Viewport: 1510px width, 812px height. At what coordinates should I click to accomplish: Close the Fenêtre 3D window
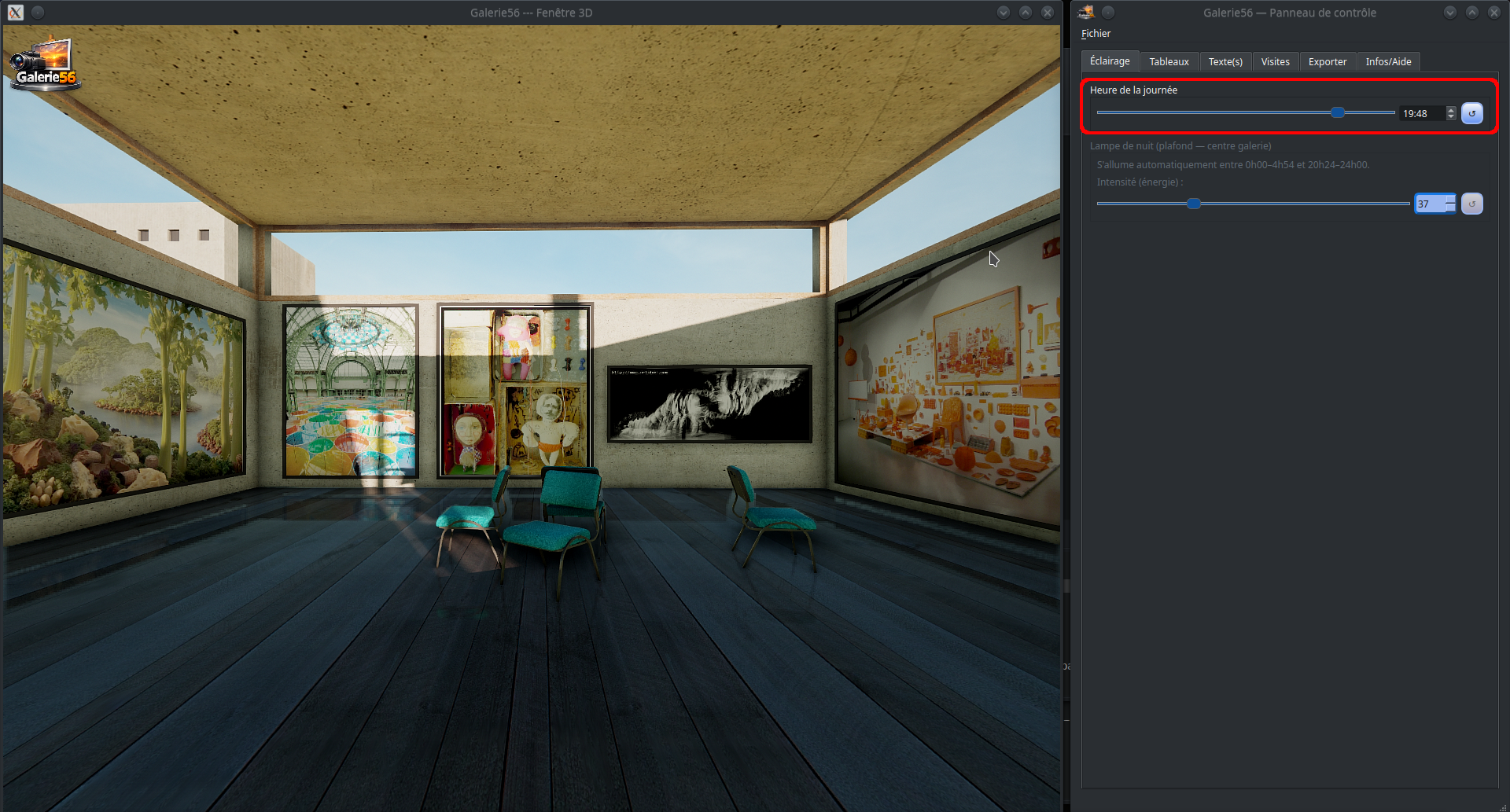[x=1048, y=13]
